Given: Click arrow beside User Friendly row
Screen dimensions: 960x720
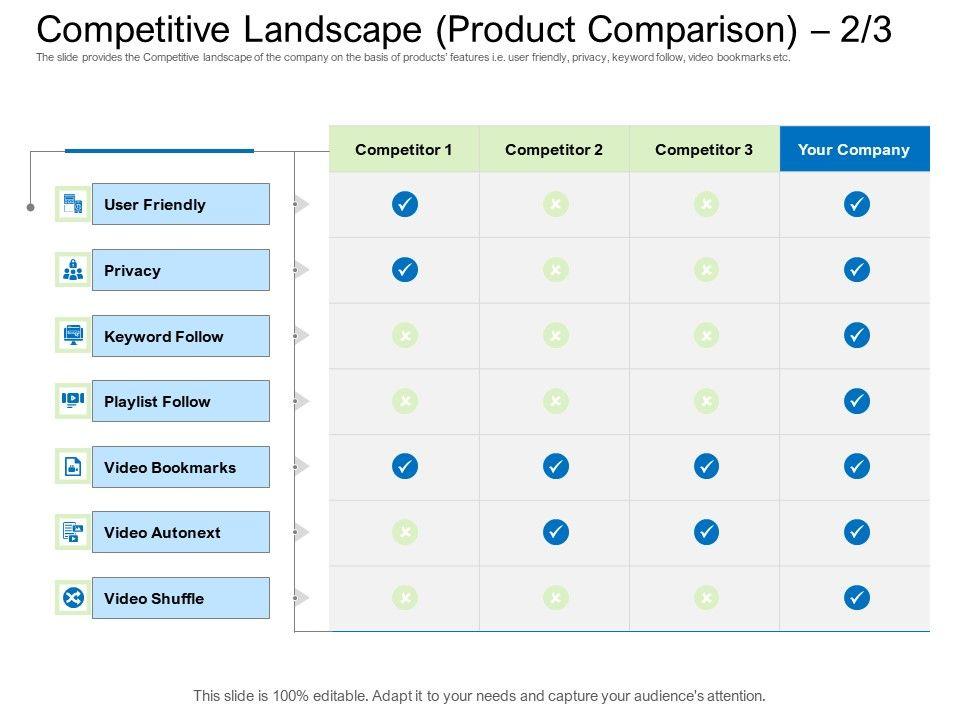Looking at the screenshot, I should (302, 205).
